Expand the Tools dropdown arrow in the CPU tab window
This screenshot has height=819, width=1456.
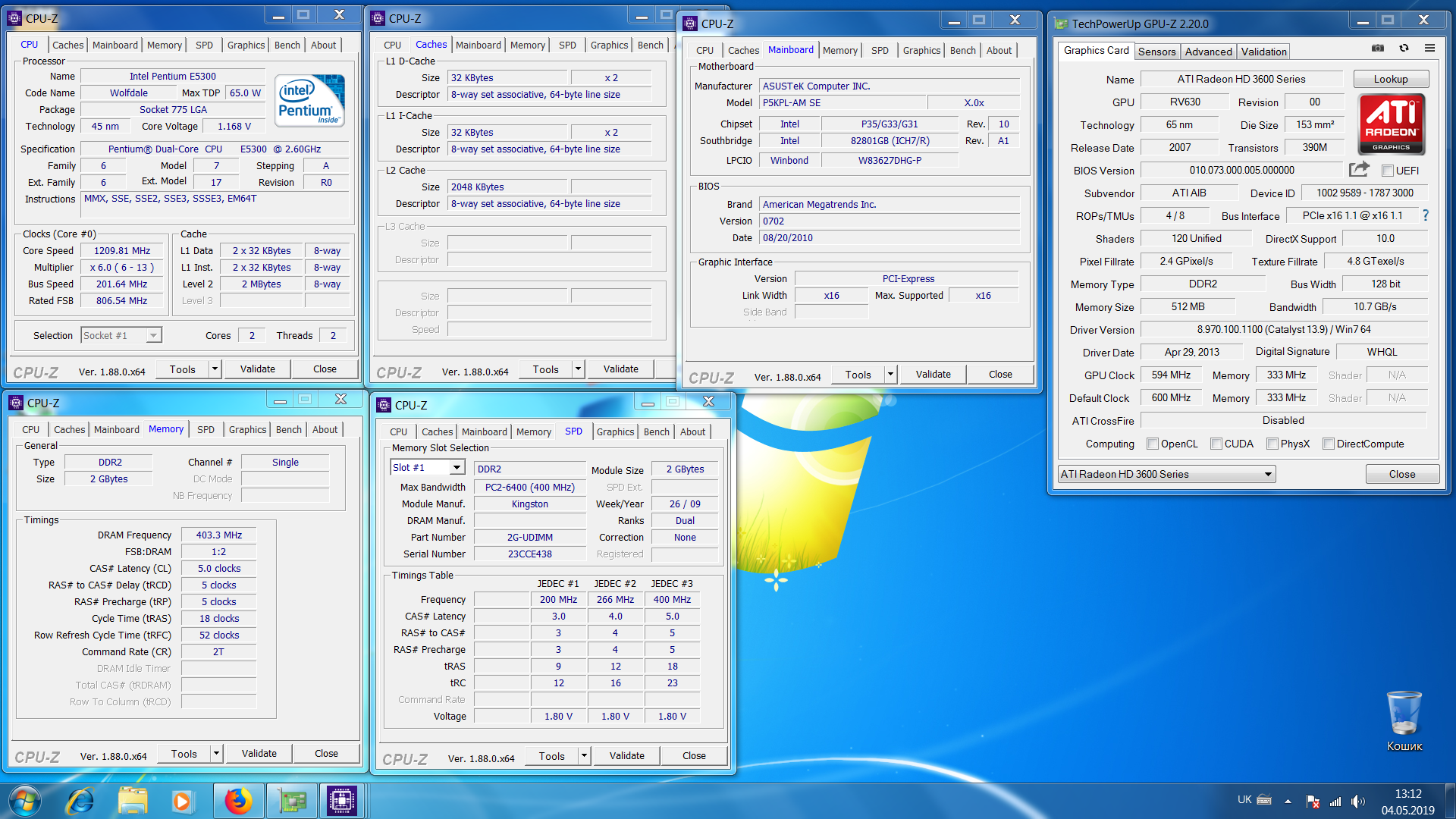pyautogui.click(x=215, y=369)
